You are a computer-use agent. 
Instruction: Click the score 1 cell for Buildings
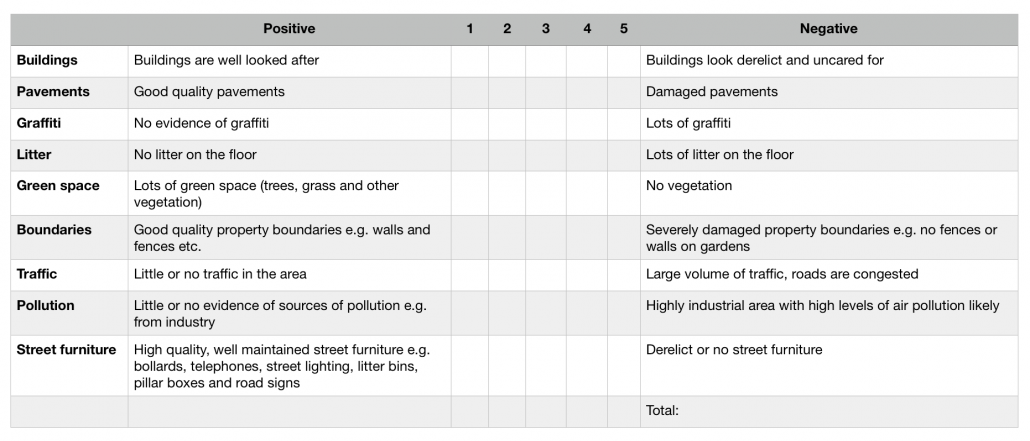pos(469,61)
